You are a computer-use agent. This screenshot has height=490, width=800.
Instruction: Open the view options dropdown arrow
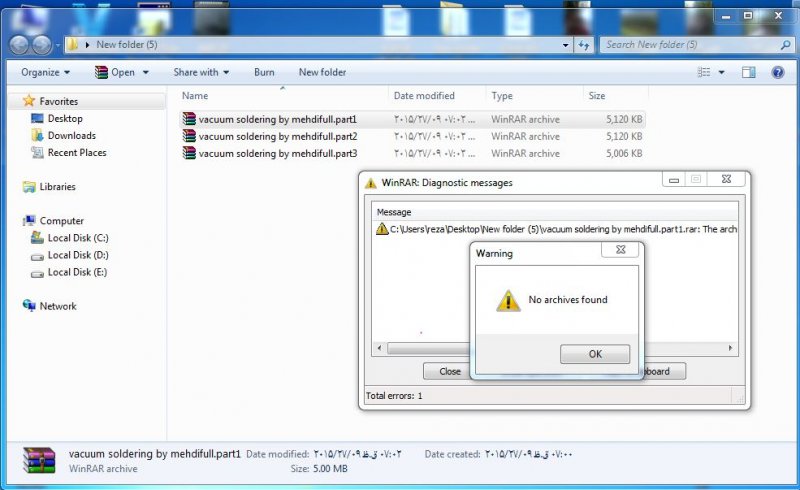721,72
